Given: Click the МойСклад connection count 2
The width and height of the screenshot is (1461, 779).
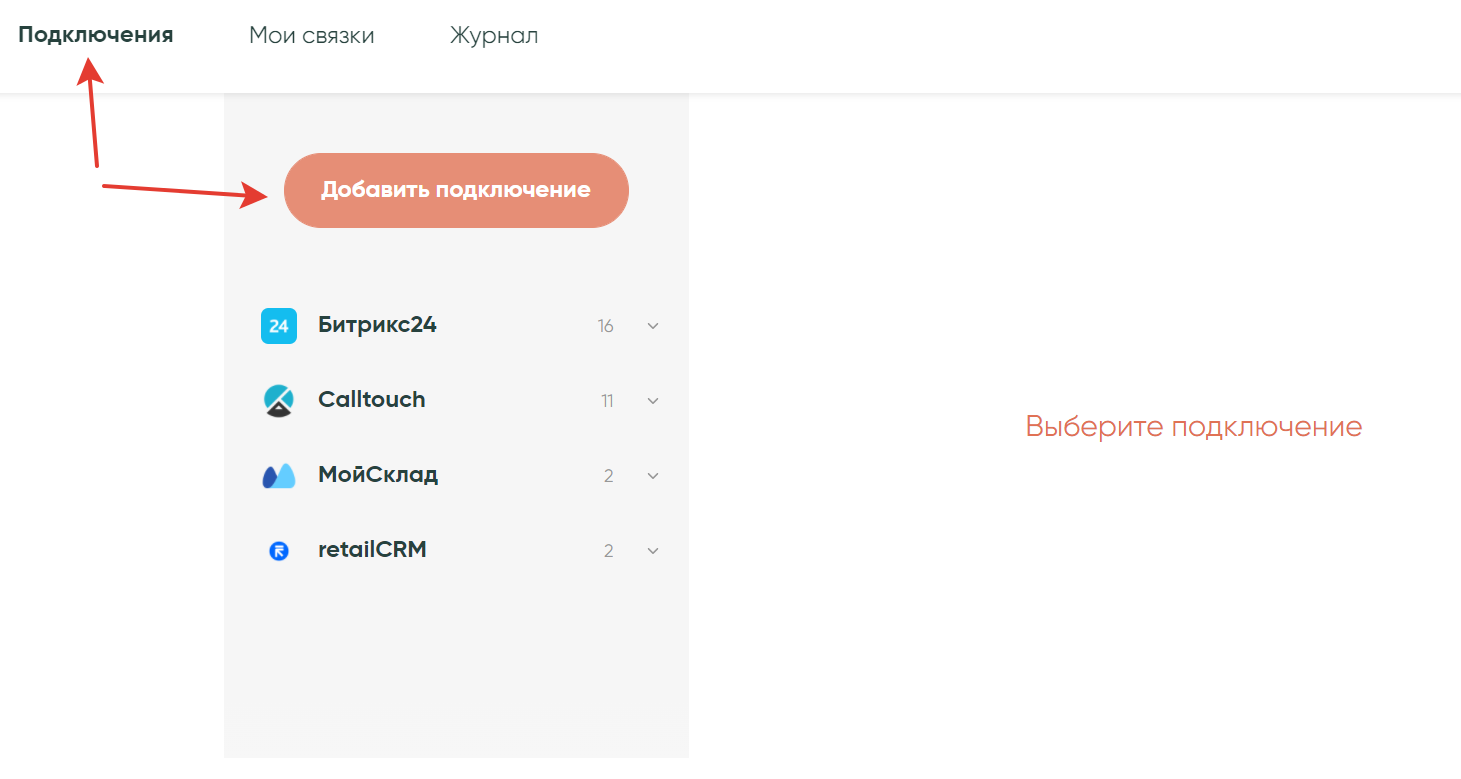Looking at the screenshot, I should click(608, 476).
